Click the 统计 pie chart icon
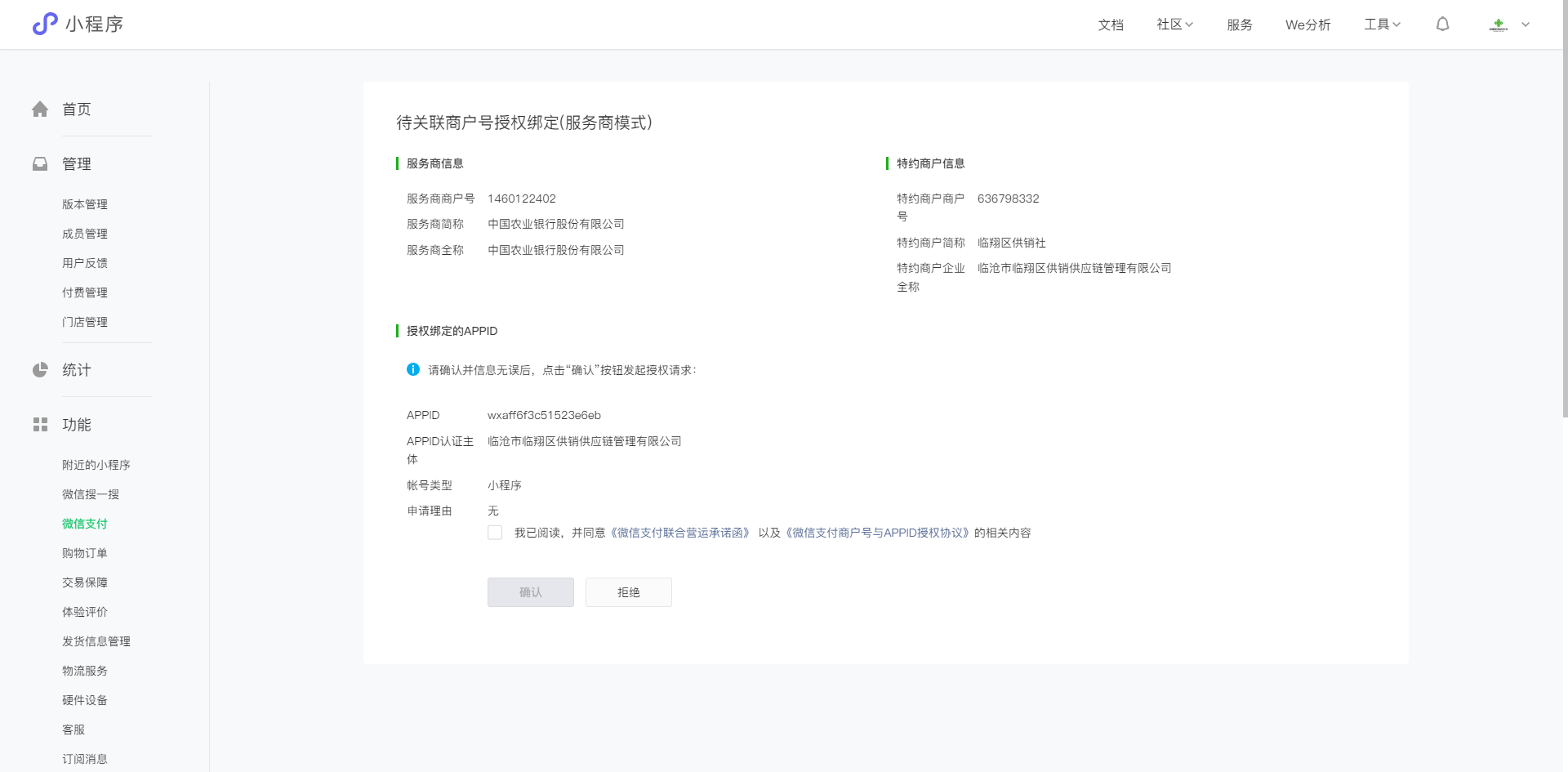This screenshot has height=772, width=1568. tap(40, 370)
